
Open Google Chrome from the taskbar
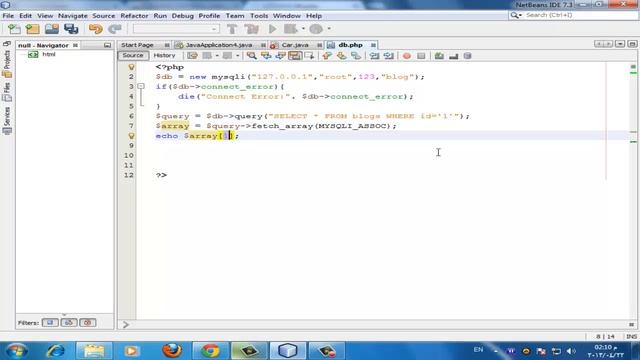click(210, 351)
